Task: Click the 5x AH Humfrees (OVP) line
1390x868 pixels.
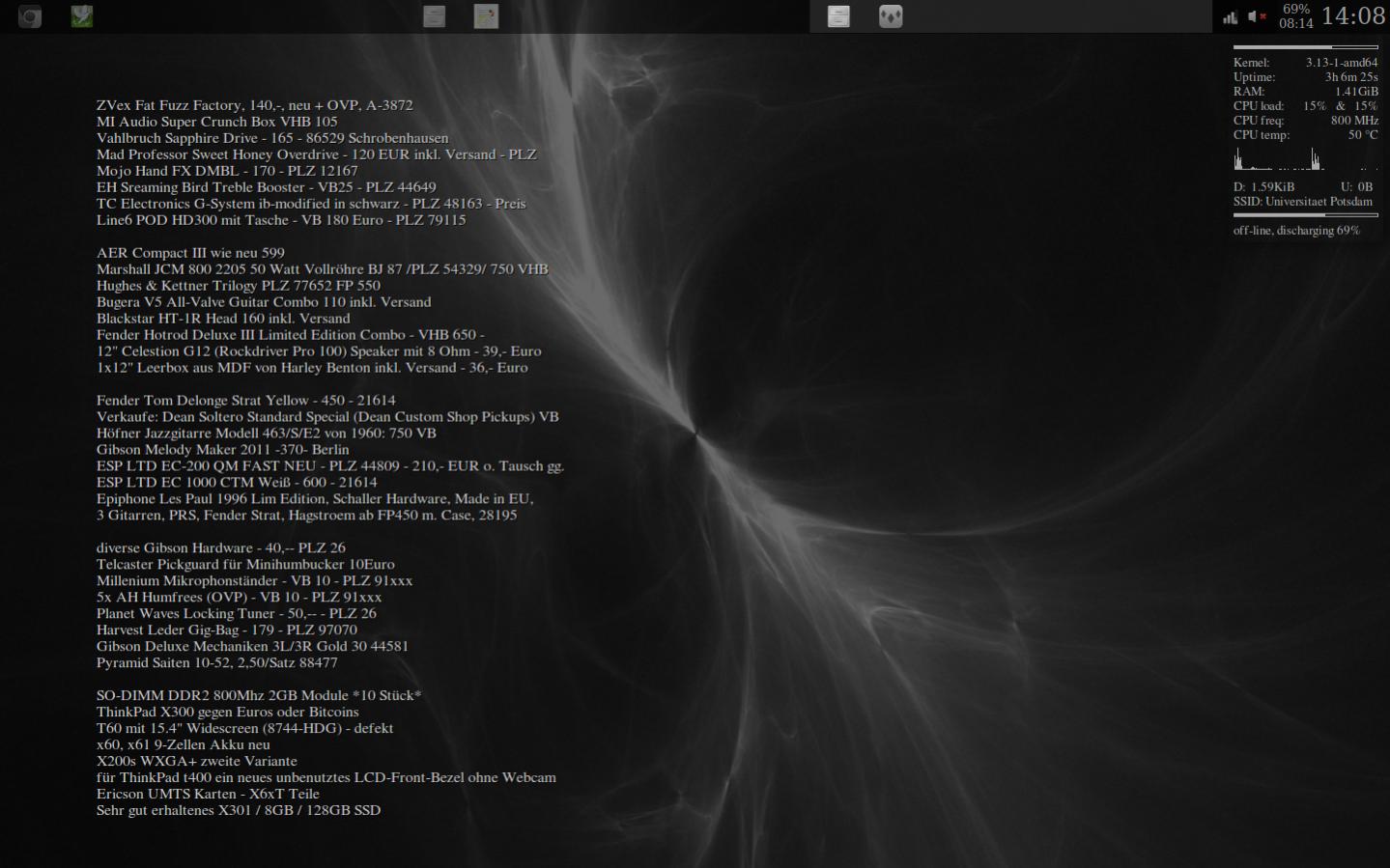Action: pyautogui.click(x=240, y=598)
